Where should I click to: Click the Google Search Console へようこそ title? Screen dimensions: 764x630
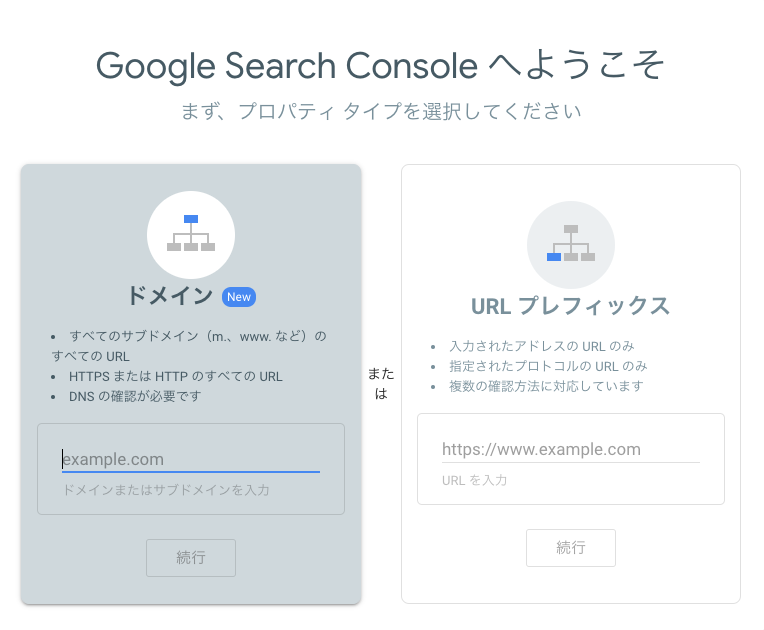point(380,65)
